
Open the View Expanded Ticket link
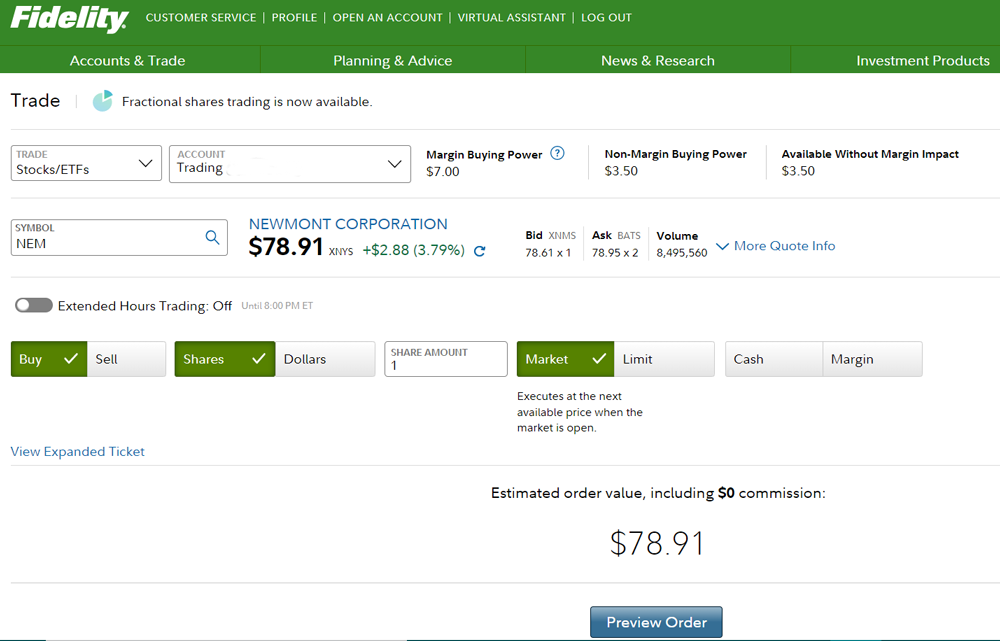pyautogui.click(x=78, y=452)
